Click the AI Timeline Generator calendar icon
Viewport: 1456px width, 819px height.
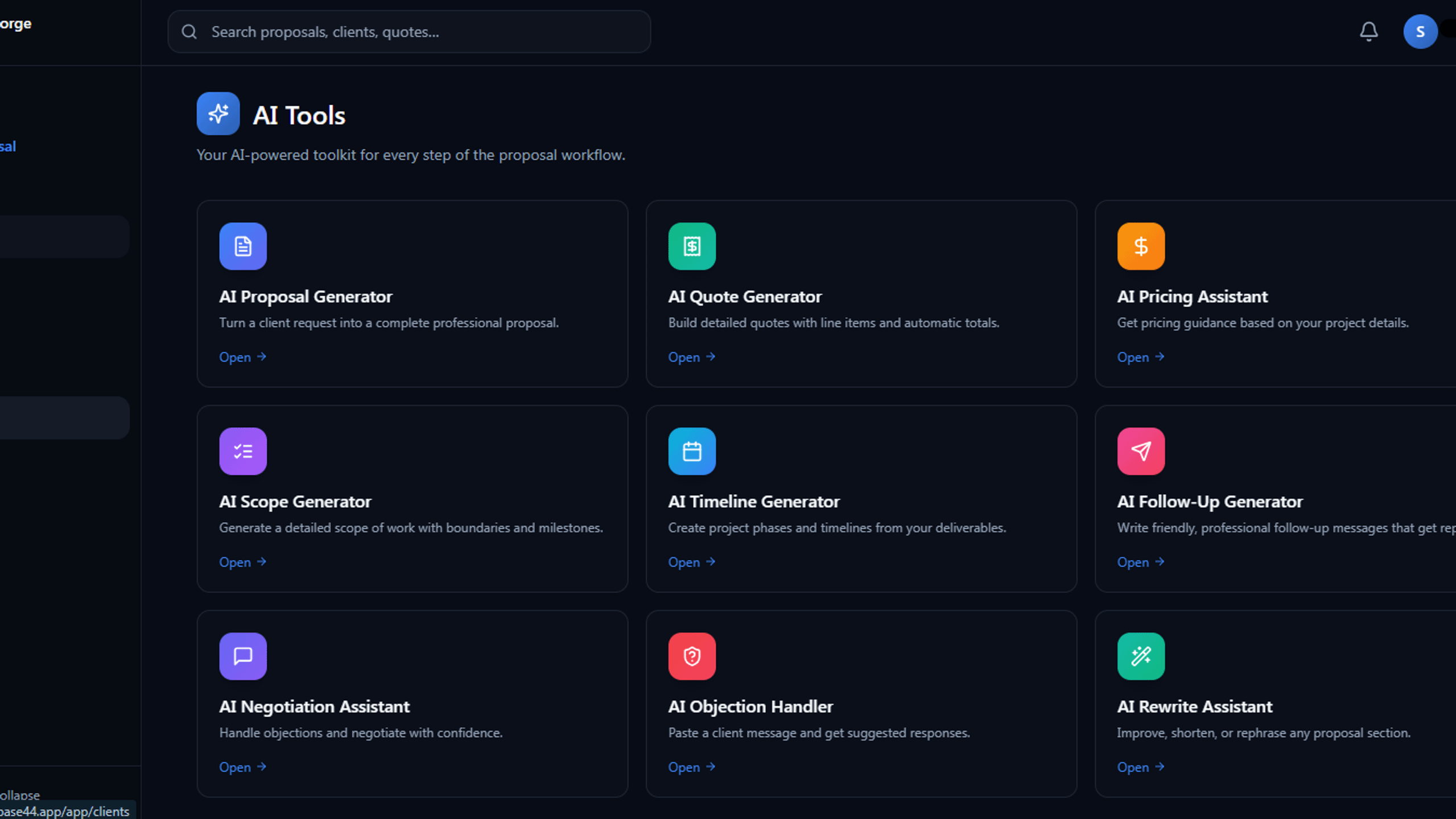click(x=692, y=451)
